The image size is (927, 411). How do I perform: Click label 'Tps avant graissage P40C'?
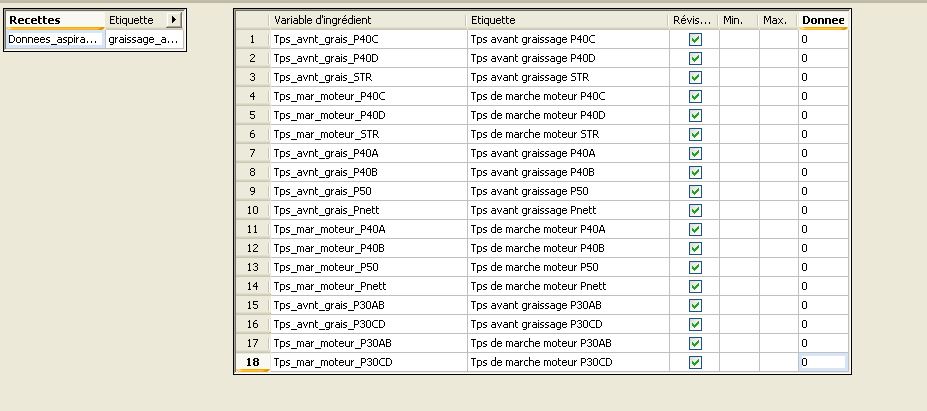pyautogui.click(x=533, y=39)
